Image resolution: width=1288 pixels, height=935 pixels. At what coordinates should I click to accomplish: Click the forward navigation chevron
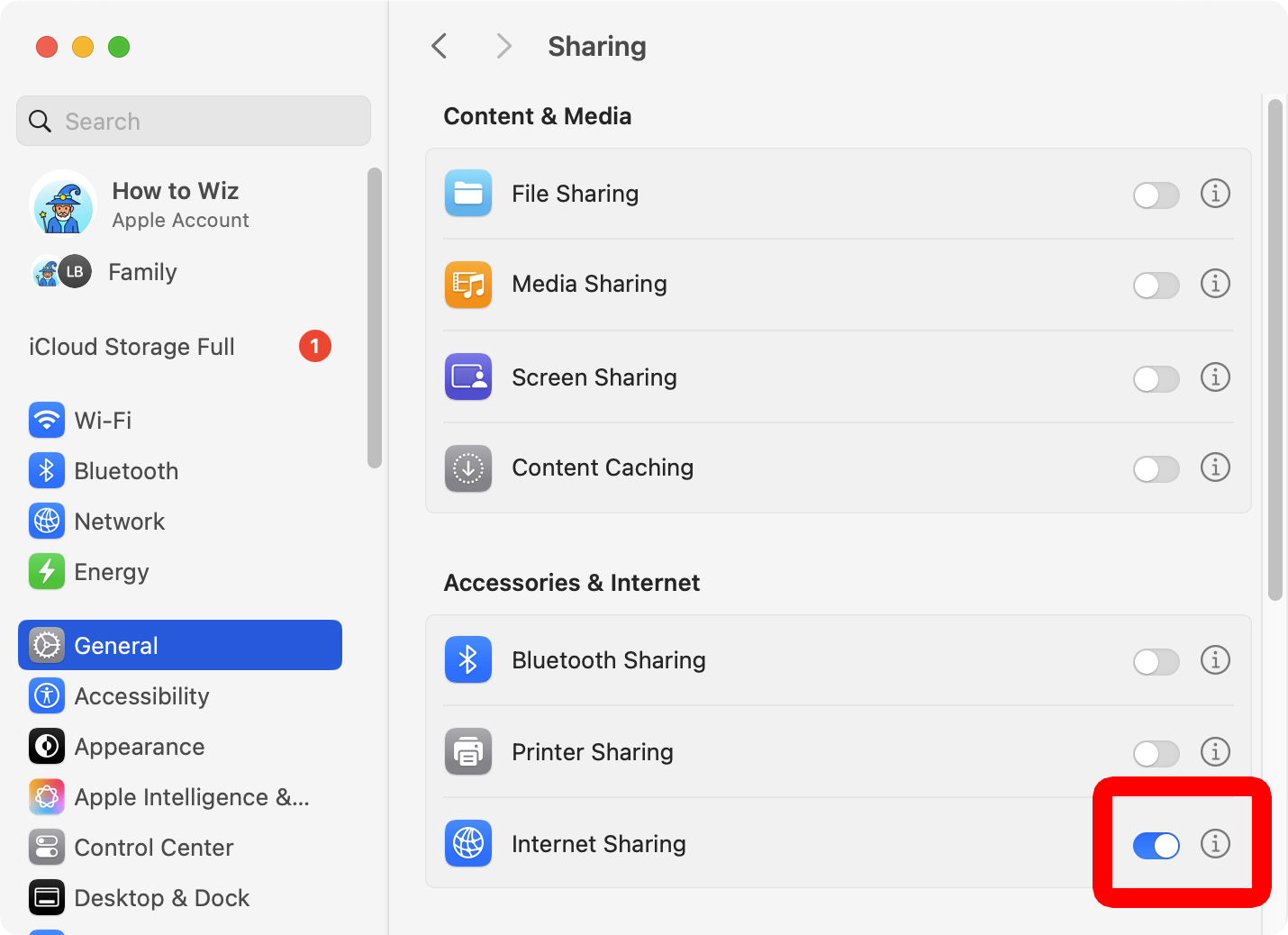(503, 46)
